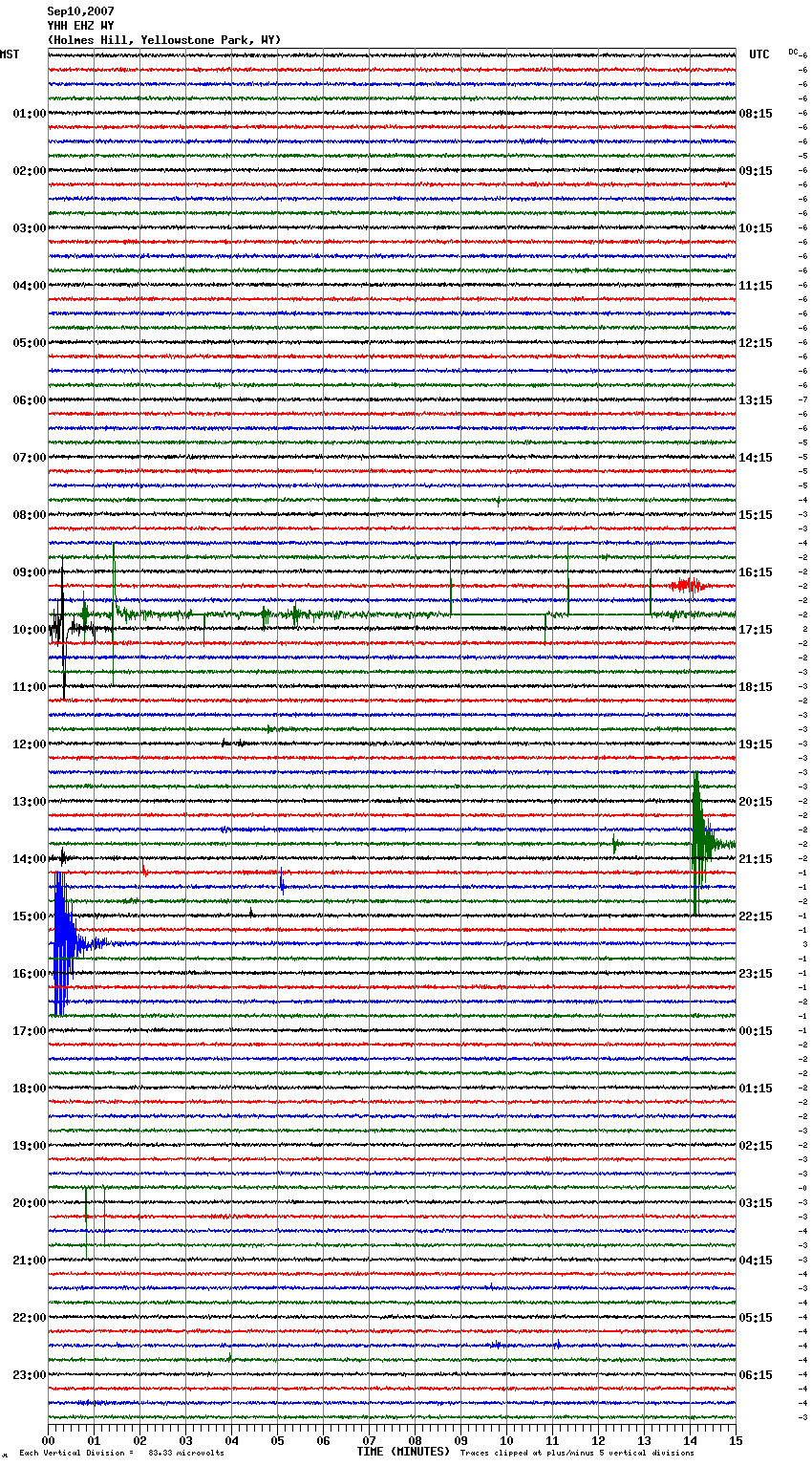Click the 23:15 UTC time label
Viewport: 812px width, 1466px height.
[756, 974]
